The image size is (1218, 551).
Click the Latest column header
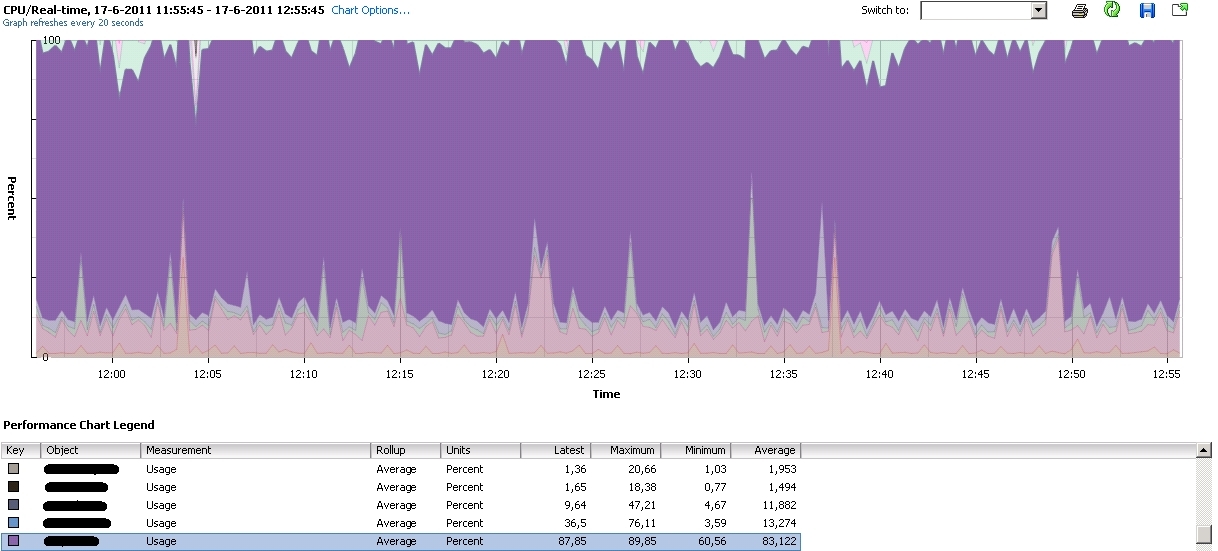click(x=556, y=450)
